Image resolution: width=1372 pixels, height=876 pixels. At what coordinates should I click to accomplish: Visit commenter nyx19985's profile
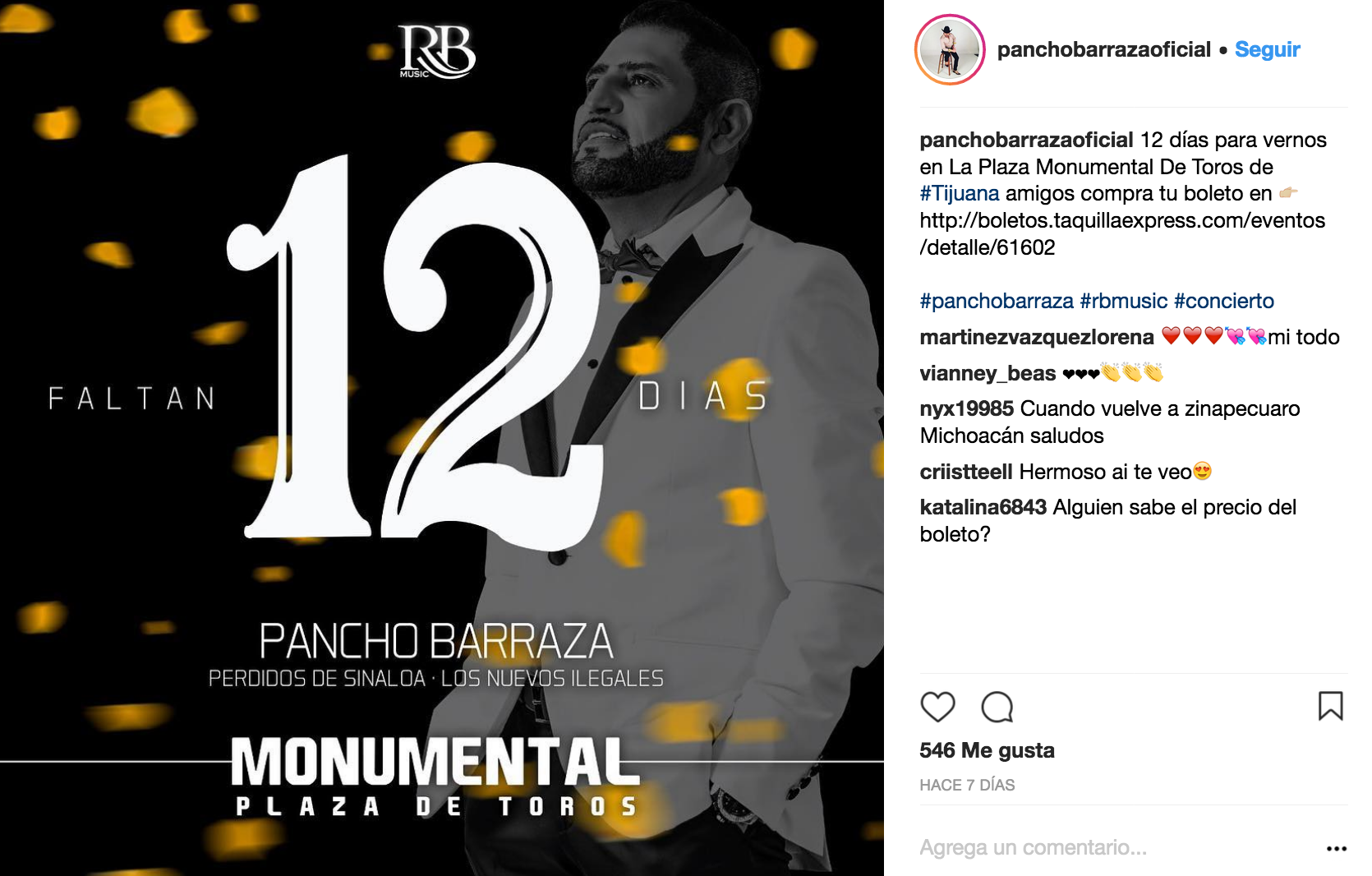coord(967,408)
